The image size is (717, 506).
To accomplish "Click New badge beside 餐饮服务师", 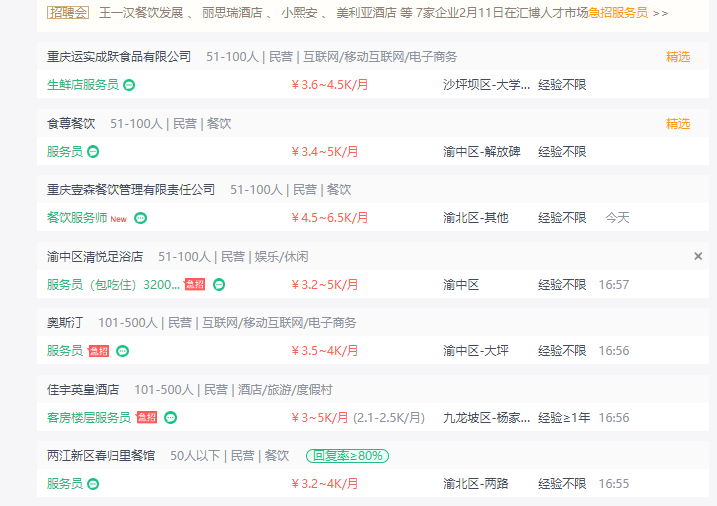I will pos(118,219).
